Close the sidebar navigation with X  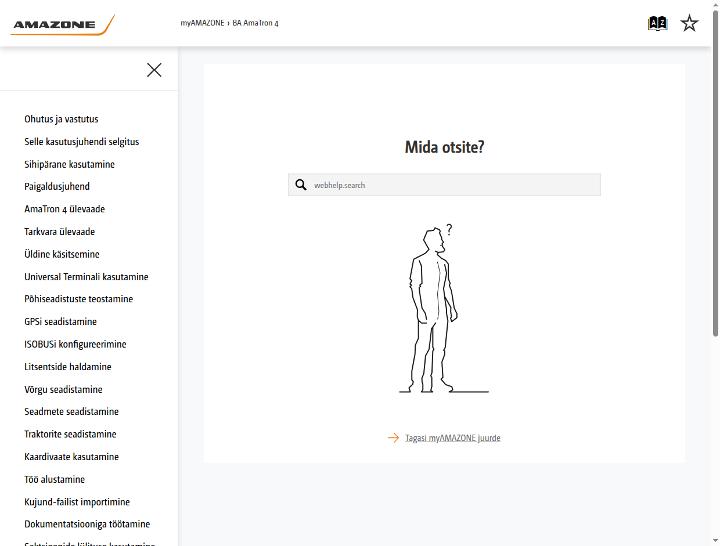click(154, 70)
